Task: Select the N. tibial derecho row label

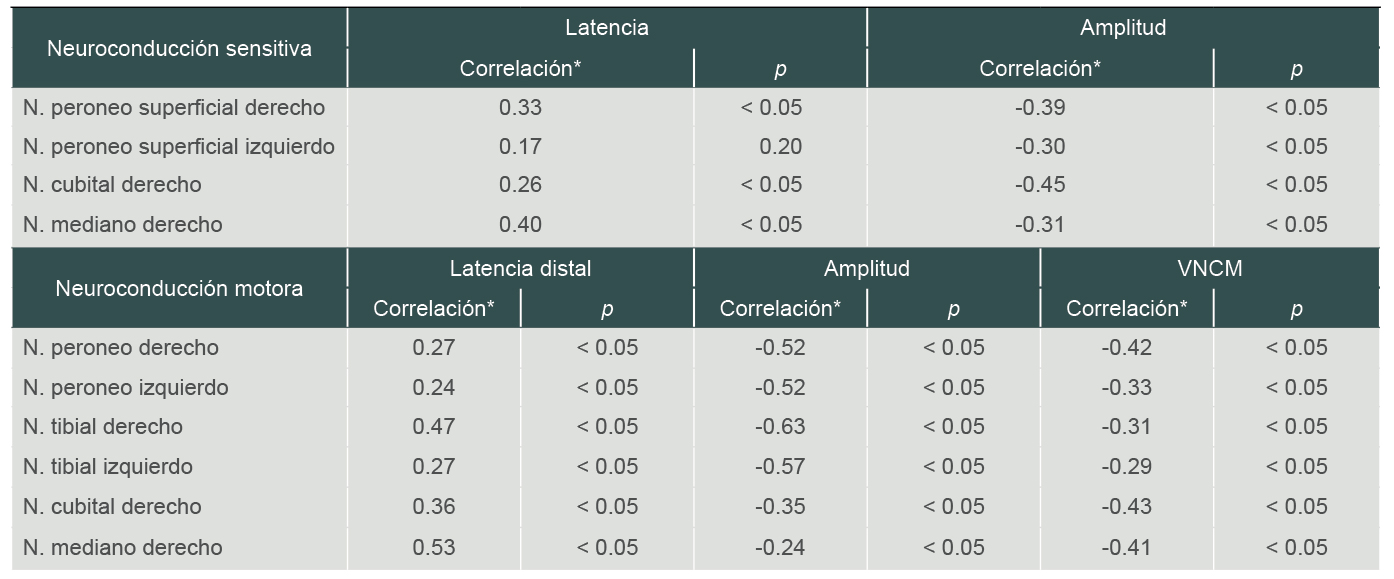Action: tap(103, 427)
